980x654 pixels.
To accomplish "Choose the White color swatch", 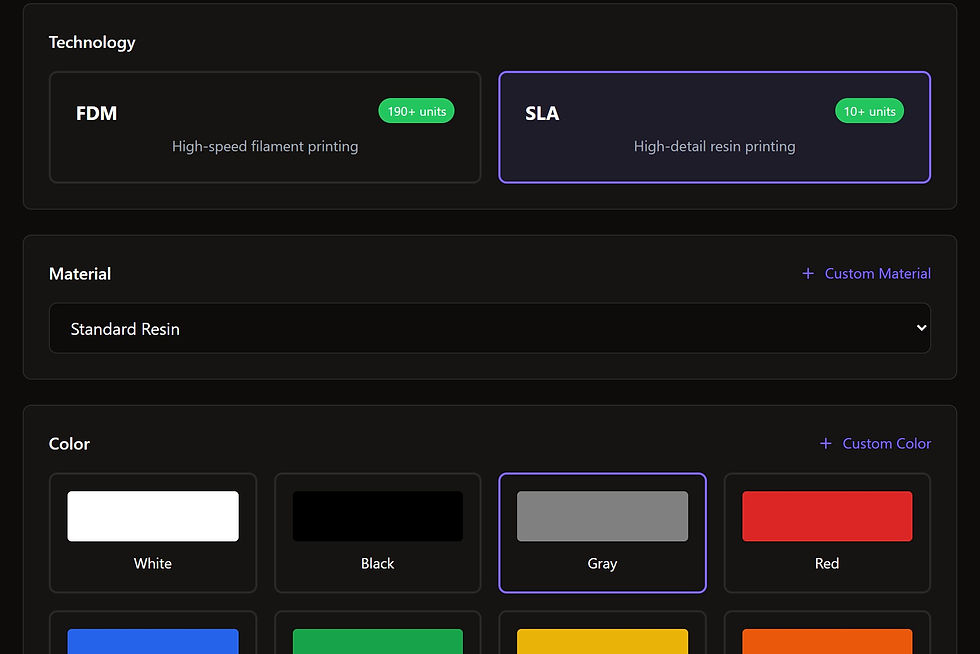I will coord(153,533).
